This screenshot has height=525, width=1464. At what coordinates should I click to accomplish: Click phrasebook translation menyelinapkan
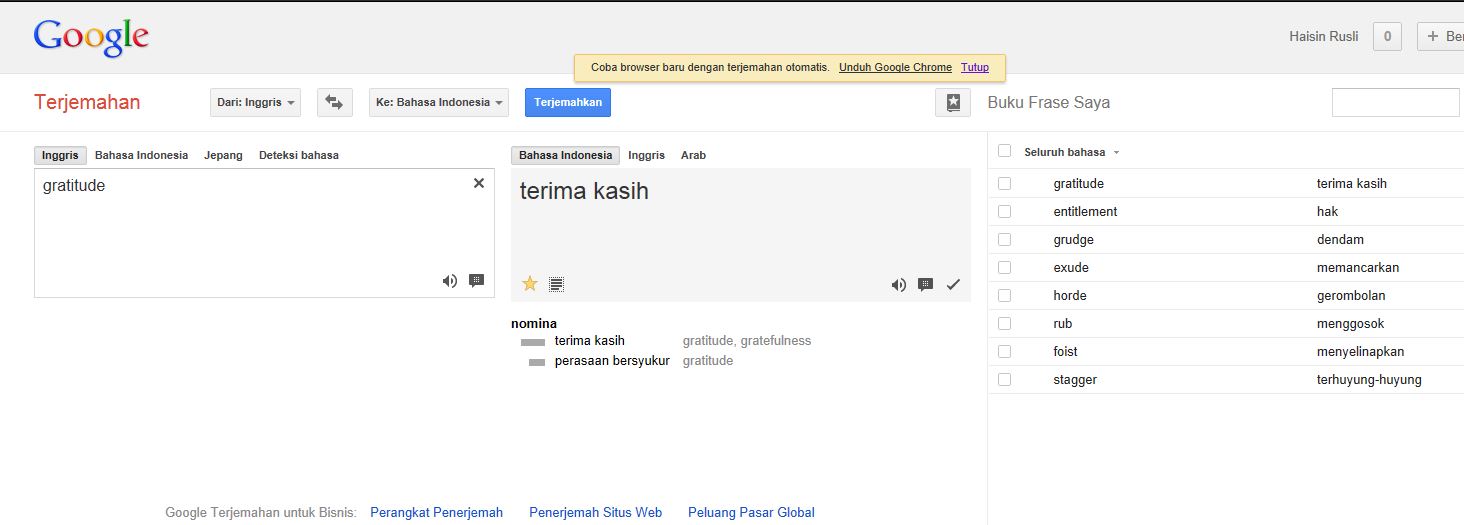point(1361,351)
